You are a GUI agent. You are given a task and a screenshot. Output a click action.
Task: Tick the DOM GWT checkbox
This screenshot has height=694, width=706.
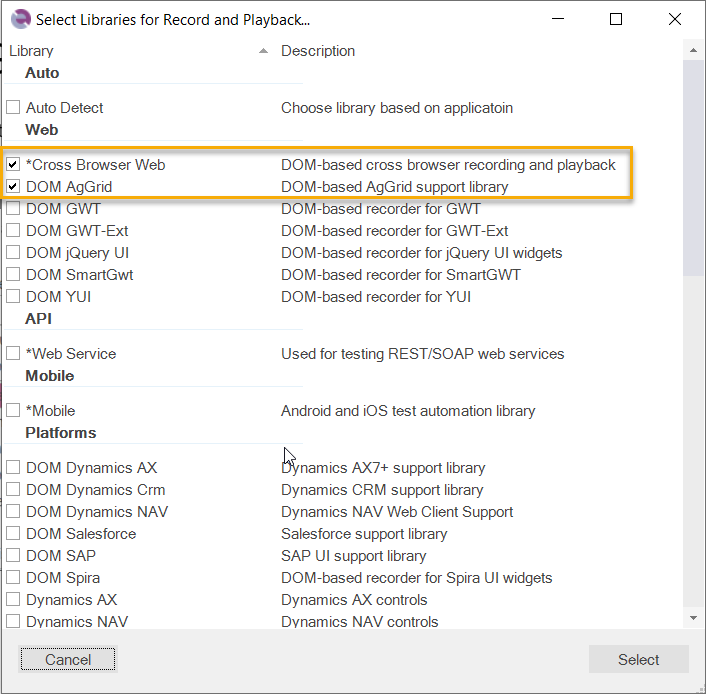(13, 209)
